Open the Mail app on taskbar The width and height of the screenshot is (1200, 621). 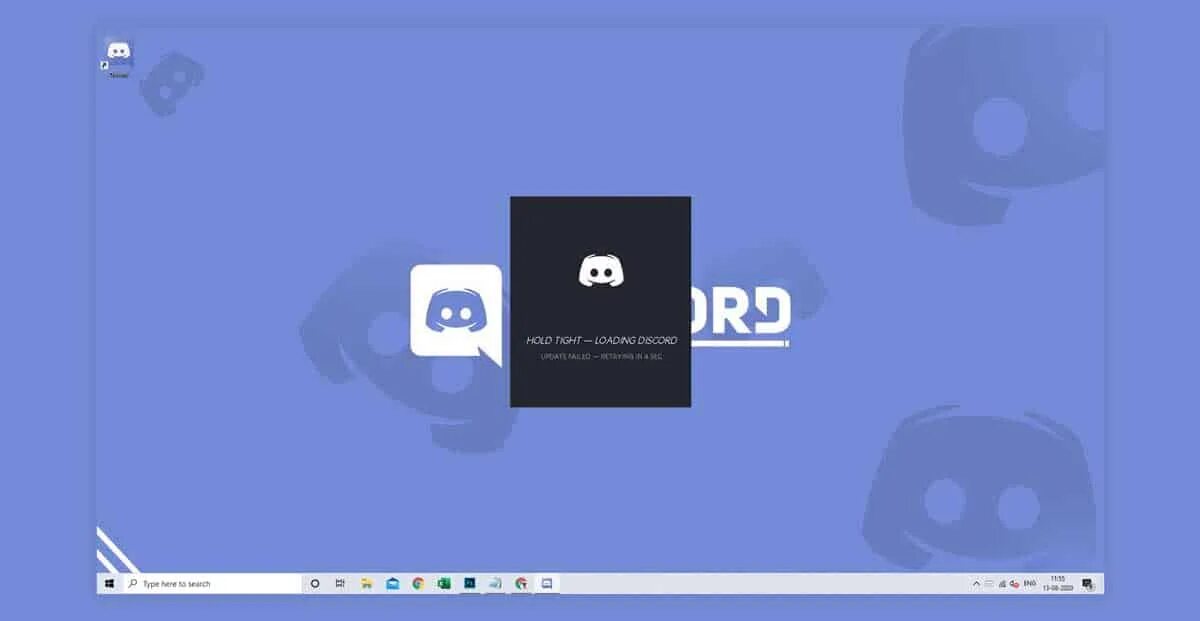393,583
